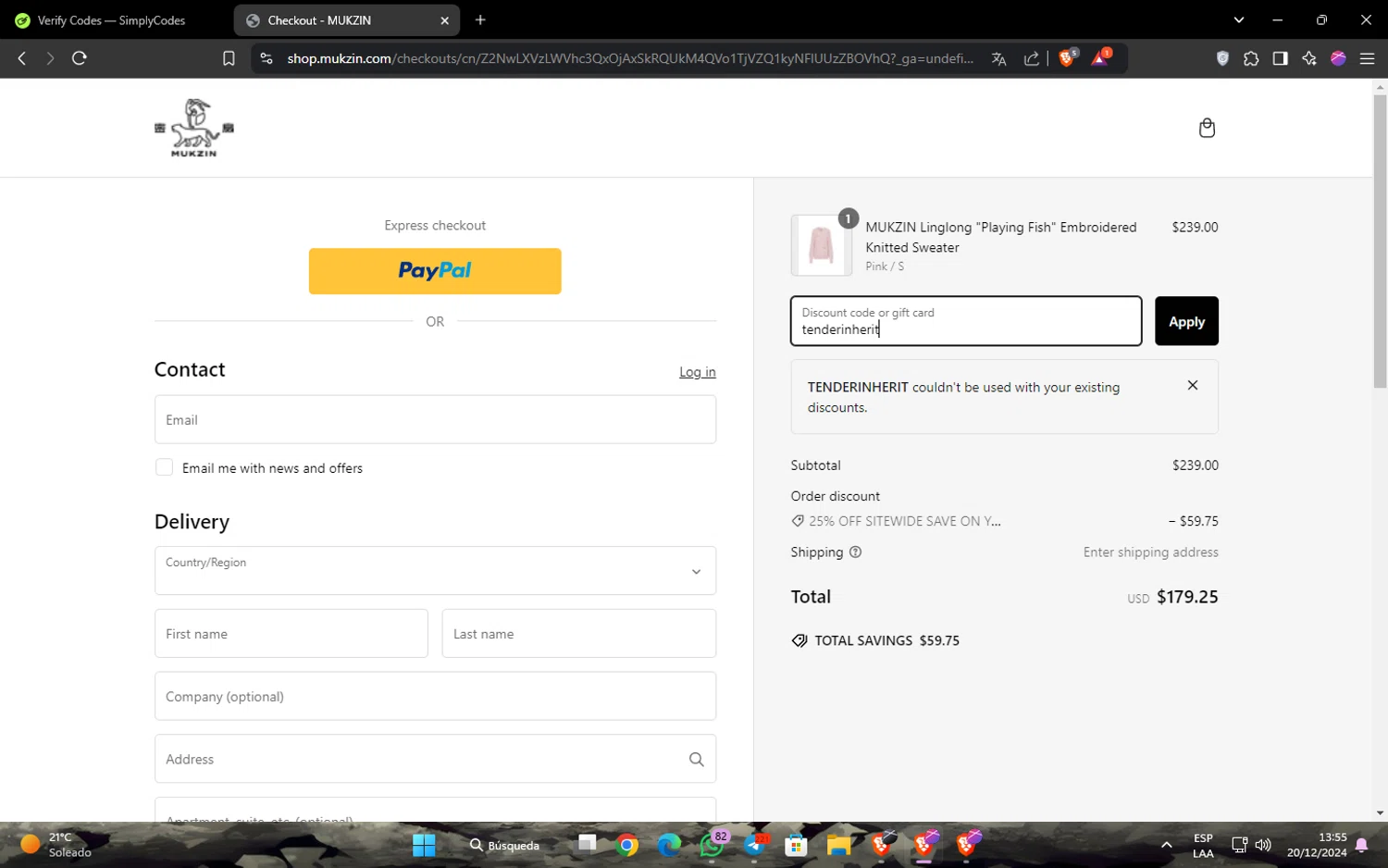Open Windows Start menu

pos(424,845)
